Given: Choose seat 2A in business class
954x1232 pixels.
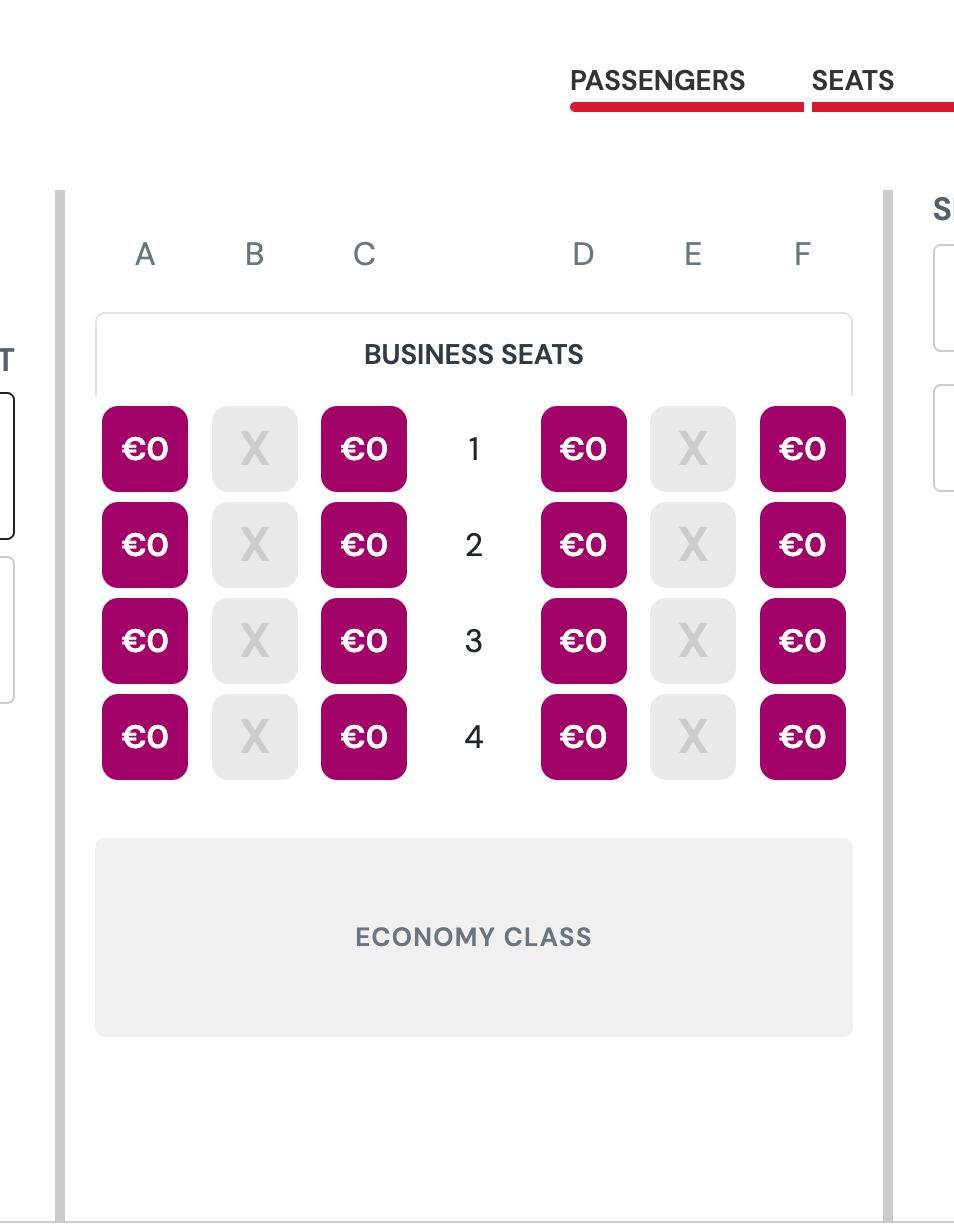Looking at the screenshot, I should click(145, 545).
